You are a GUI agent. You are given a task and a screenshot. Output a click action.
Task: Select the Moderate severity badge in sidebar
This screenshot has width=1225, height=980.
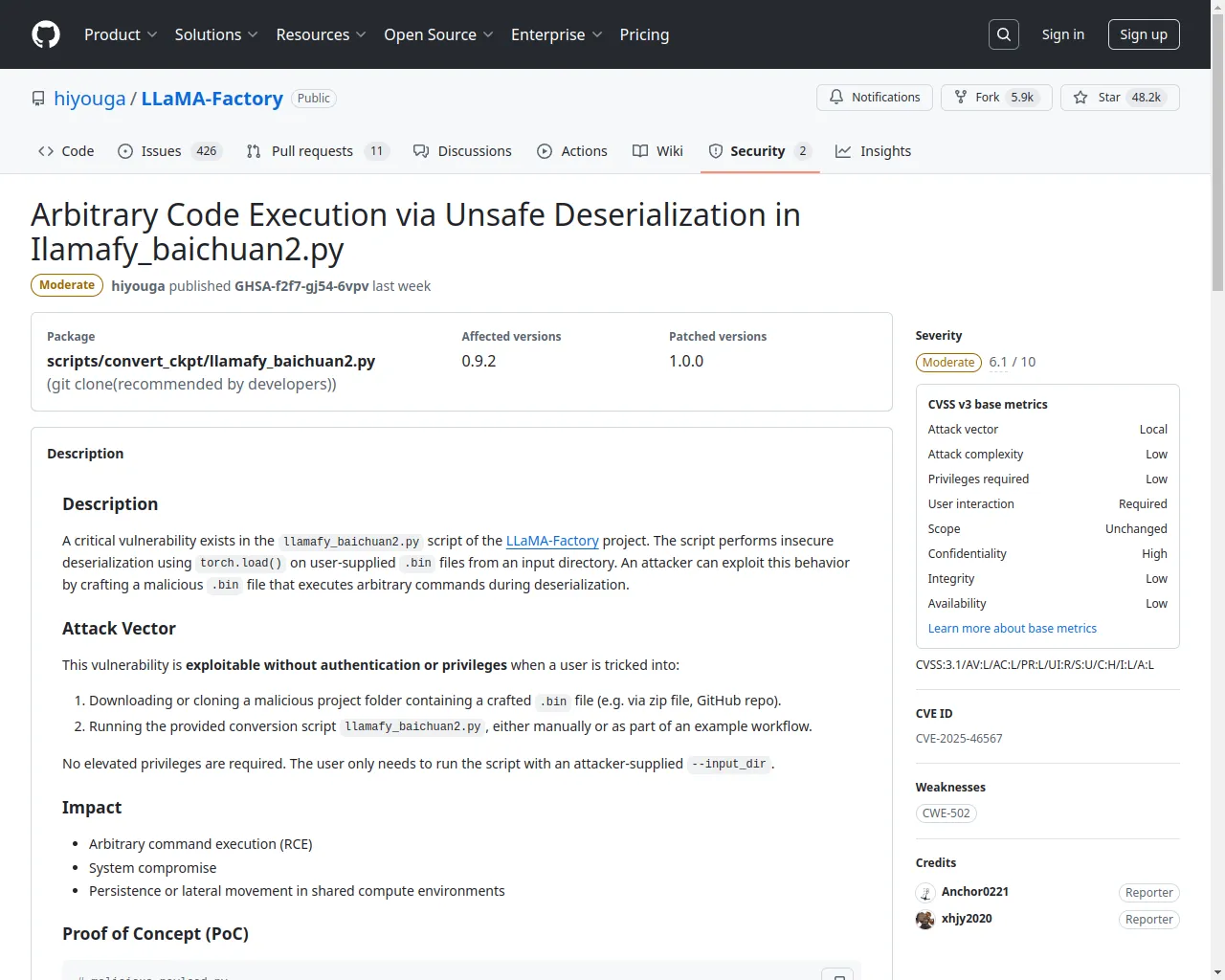pyautogui.click(x=948, y=363)
